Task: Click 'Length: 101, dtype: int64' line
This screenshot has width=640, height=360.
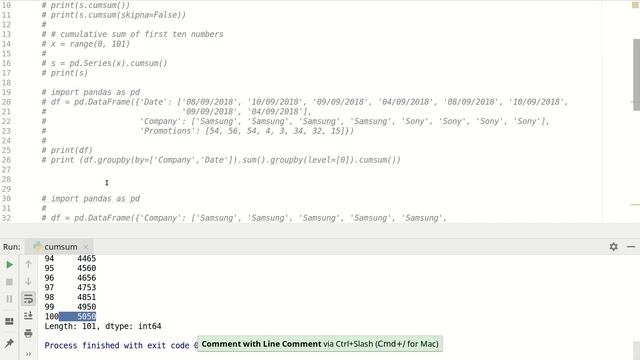Action: 103,326
